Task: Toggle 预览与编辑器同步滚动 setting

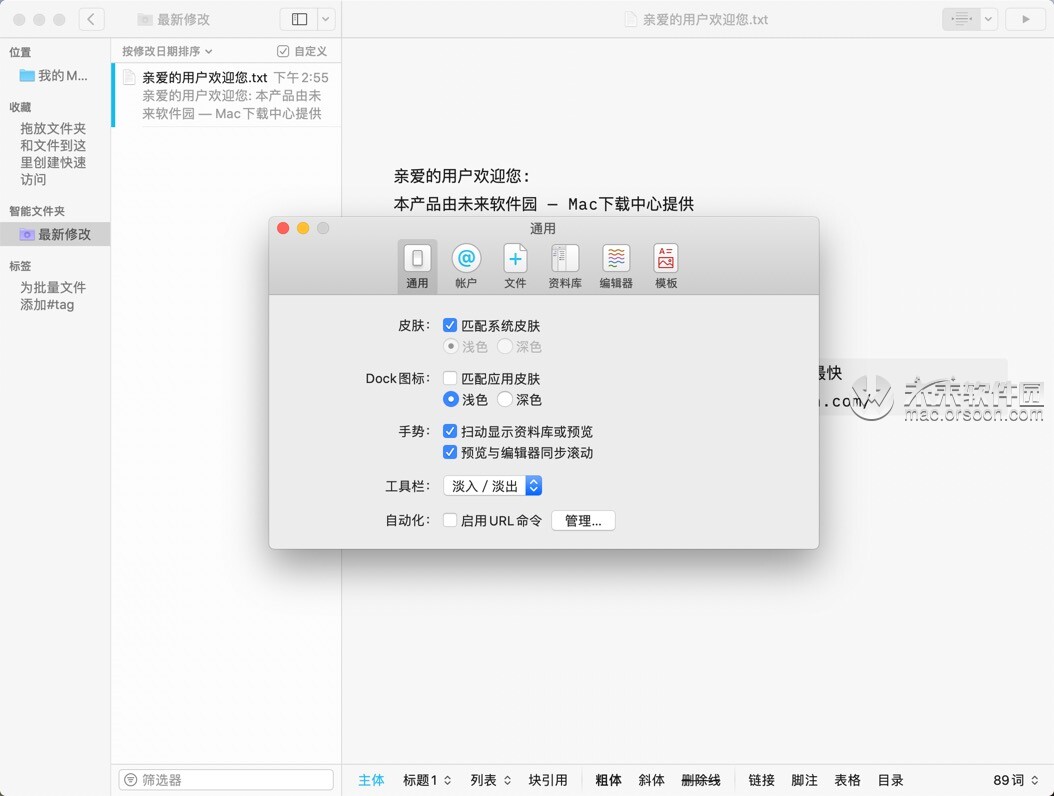Action: tap(449, 452)
